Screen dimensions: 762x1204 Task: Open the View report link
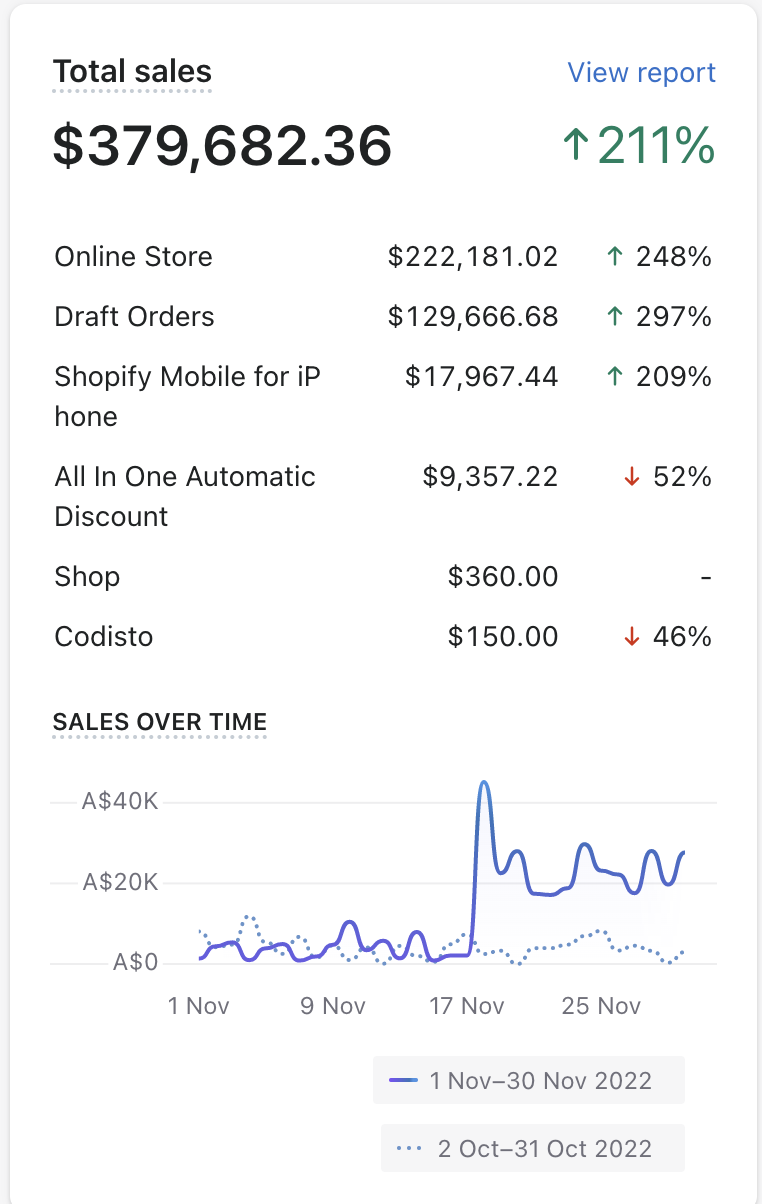point(641,73)
